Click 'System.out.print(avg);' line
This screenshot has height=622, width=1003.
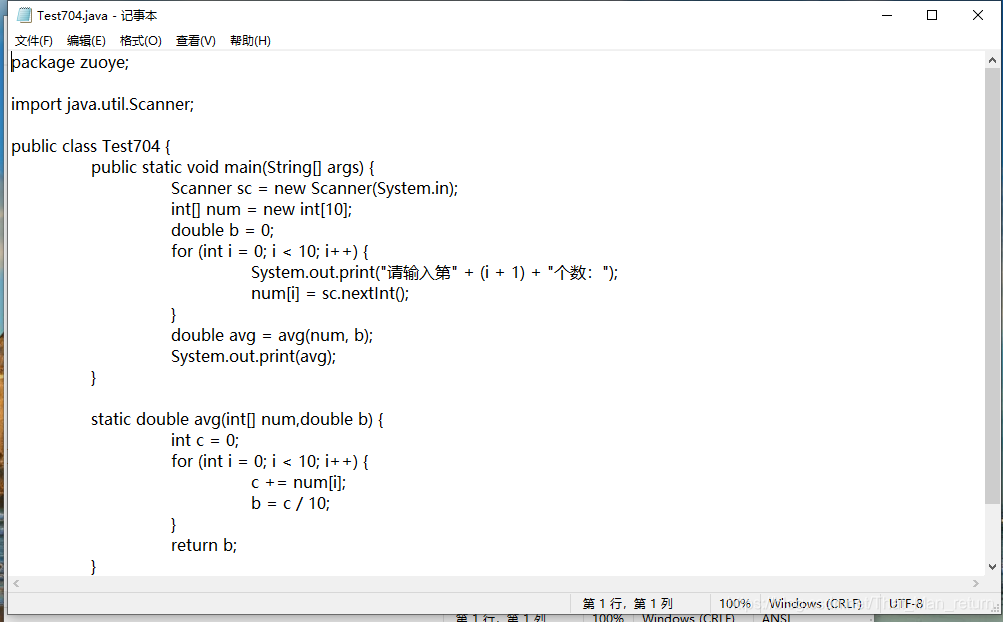(x=253, y=356)
